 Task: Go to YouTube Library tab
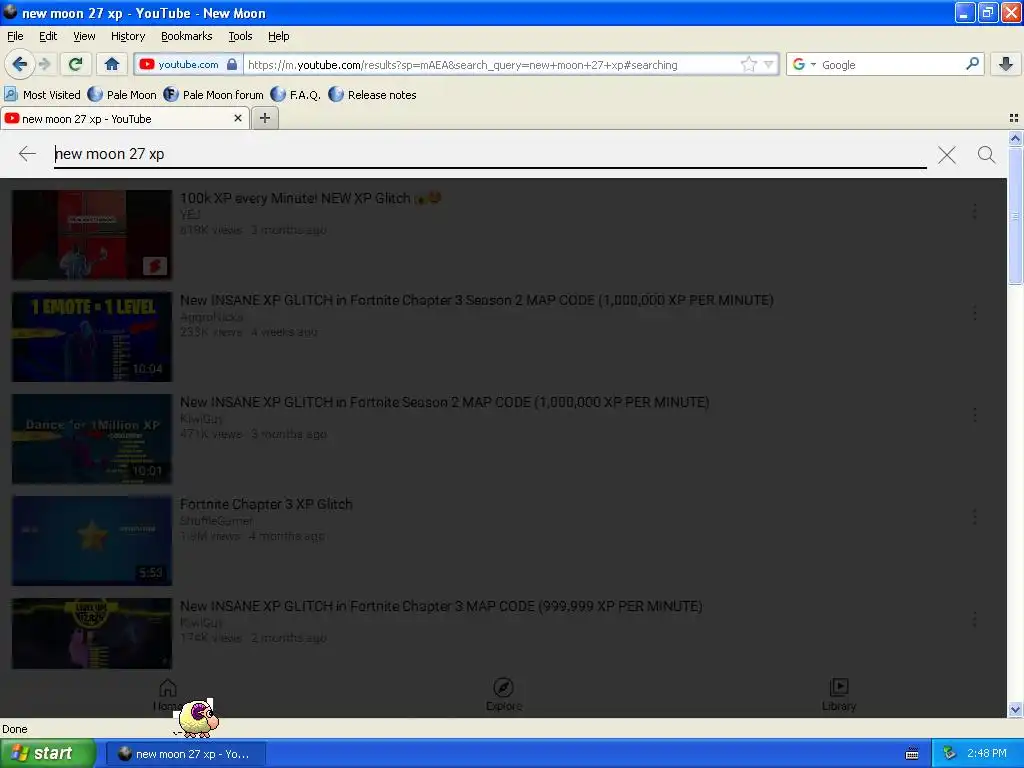click(x=839, y=695)
